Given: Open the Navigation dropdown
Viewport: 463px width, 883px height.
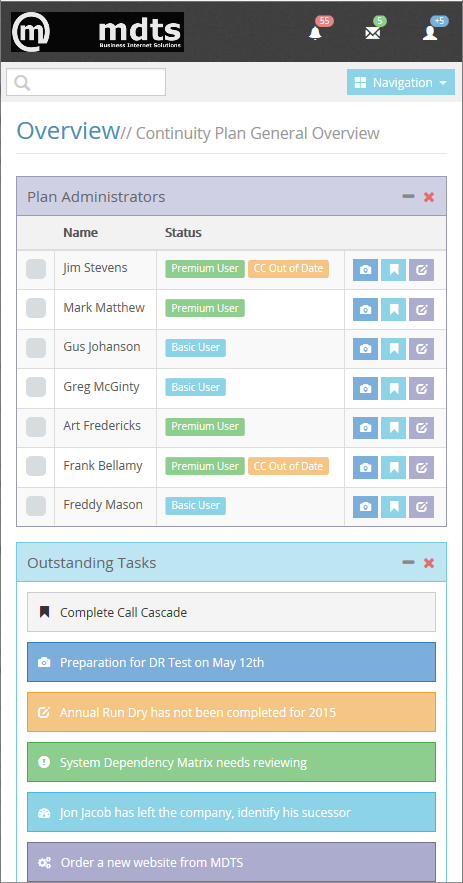Looking at the screenshot, I should [401, 83].
